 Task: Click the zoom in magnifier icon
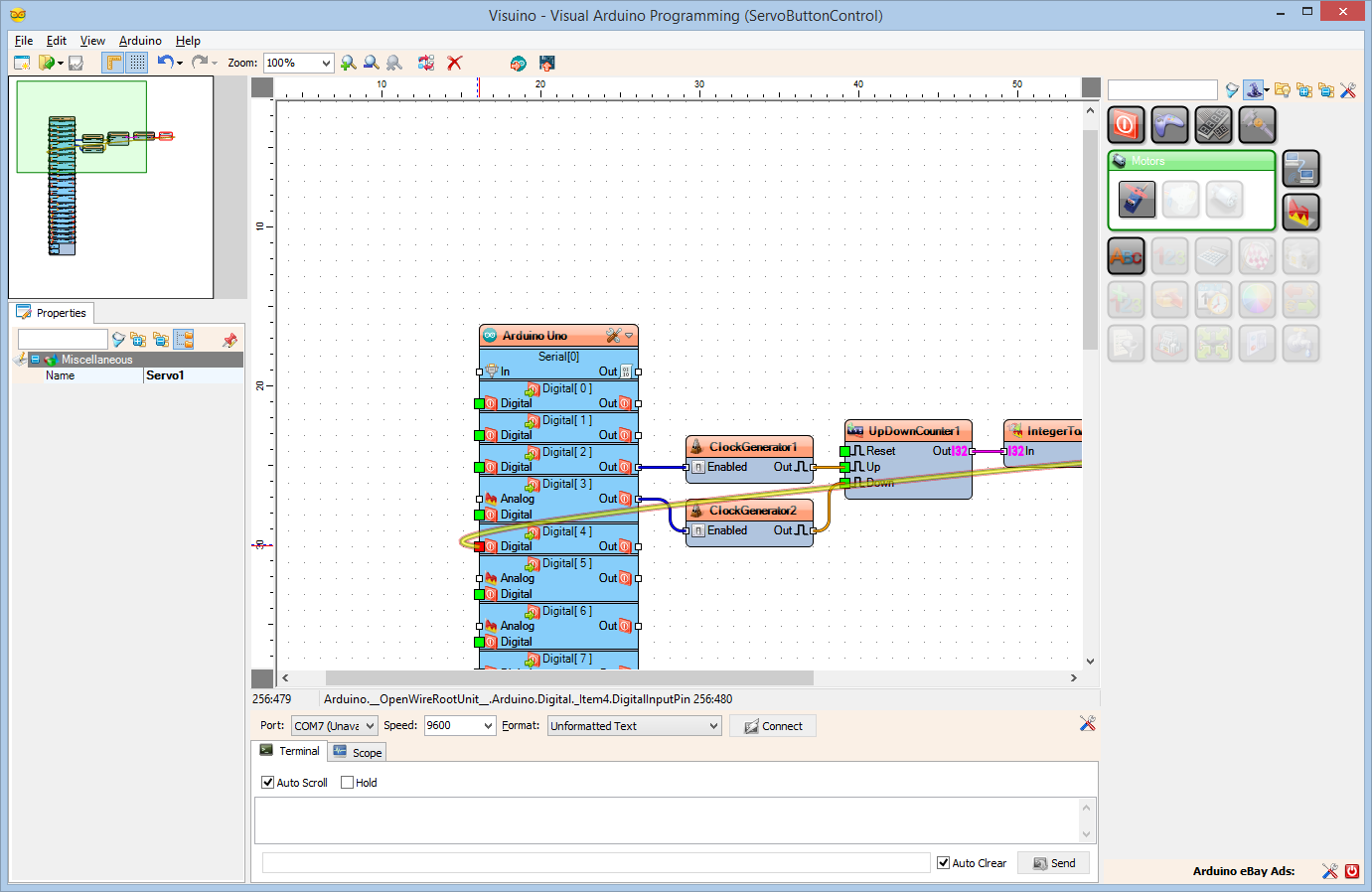349,63
